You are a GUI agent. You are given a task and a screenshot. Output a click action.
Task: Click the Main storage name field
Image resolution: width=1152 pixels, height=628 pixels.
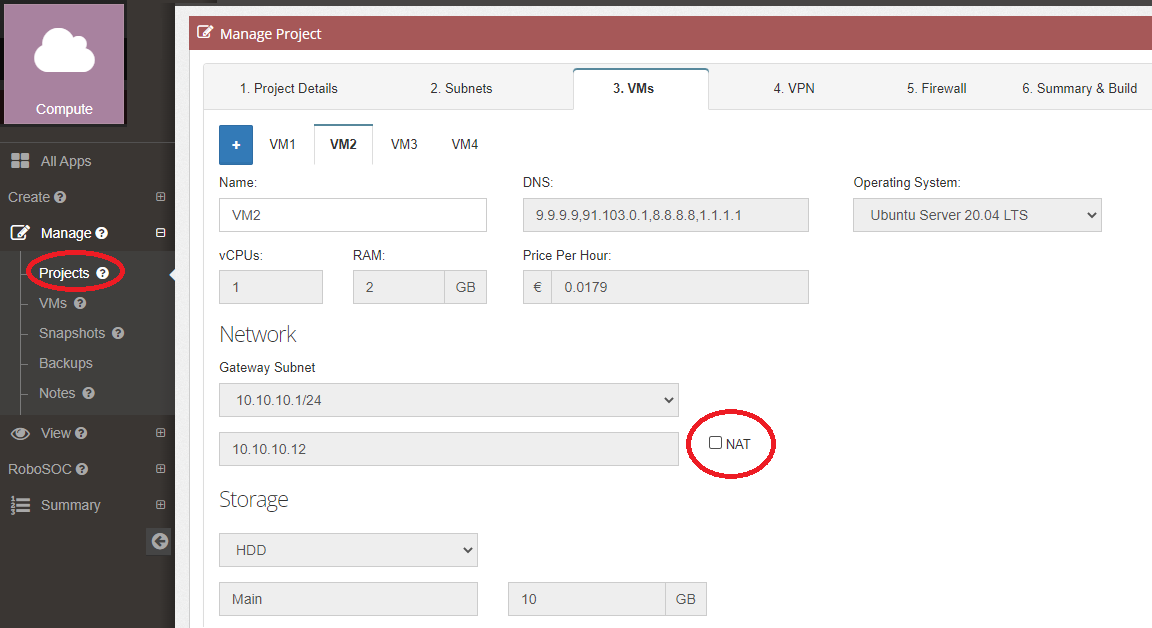pyautogui.click(x=348, y=599)
